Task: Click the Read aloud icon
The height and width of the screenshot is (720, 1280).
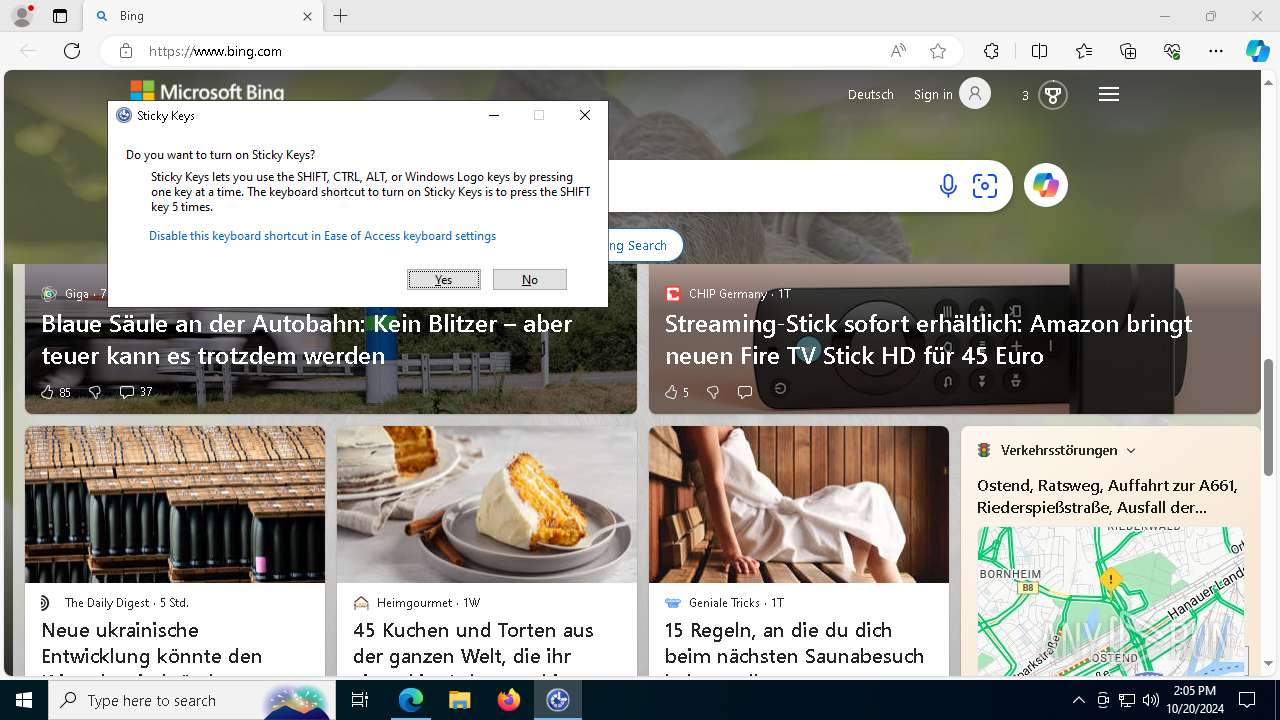Action: pos(898,51)
